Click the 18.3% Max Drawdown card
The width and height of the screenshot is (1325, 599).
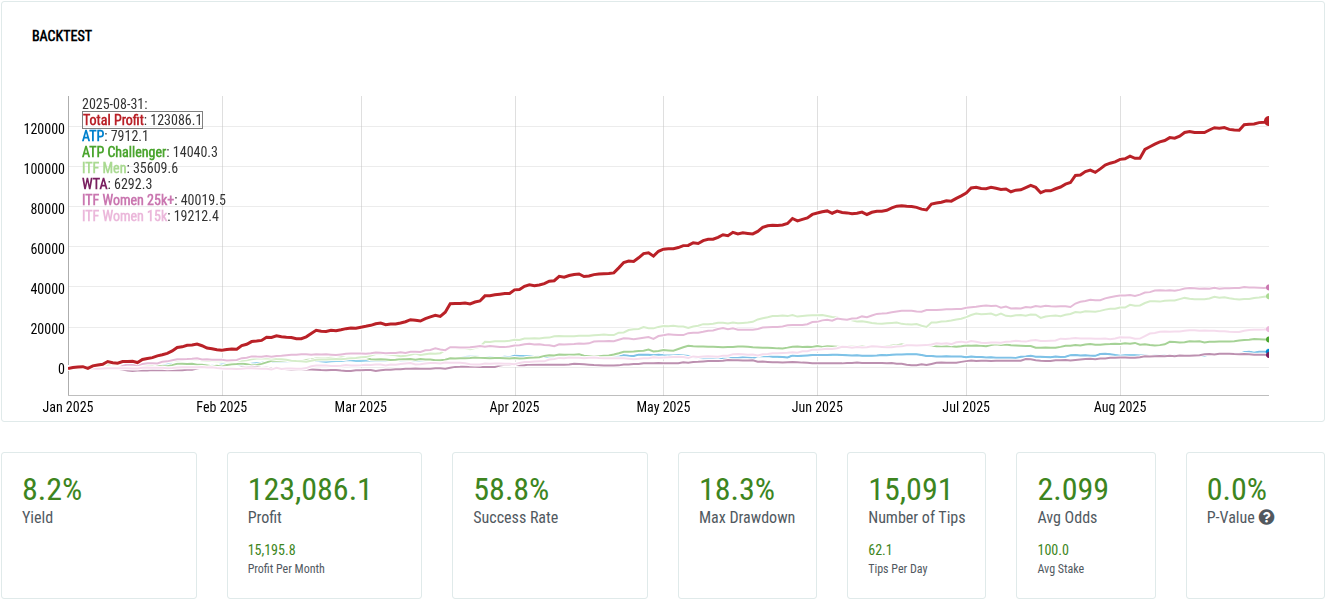746,525
